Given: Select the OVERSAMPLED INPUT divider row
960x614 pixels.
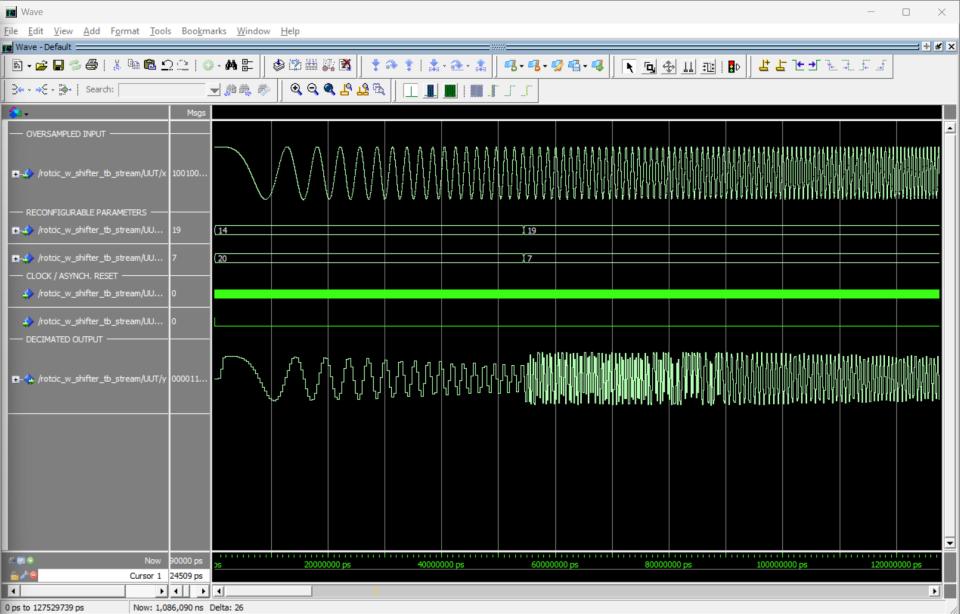Looking at the screenshot, I should [88, 133].
